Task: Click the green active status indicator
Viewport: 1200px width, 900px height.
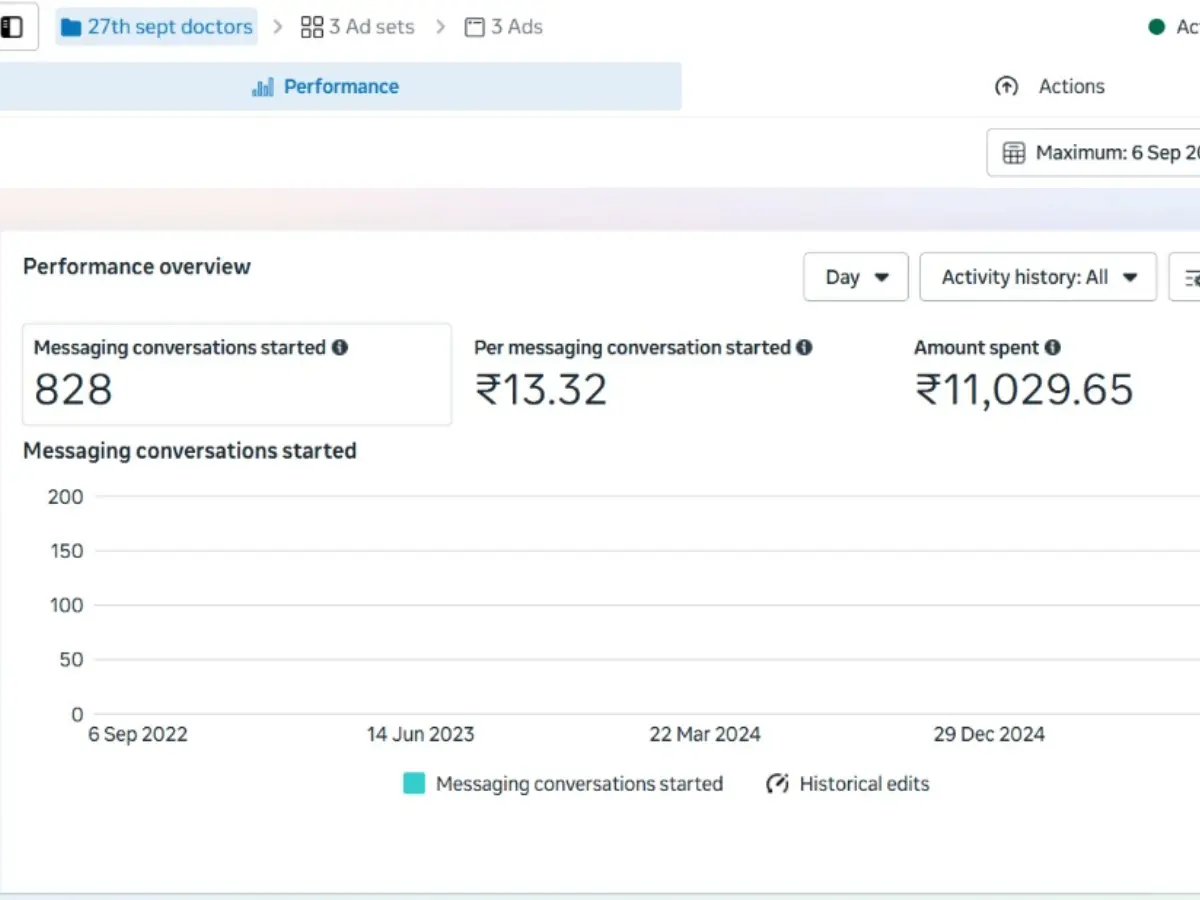Action: tap(1157, 27)
